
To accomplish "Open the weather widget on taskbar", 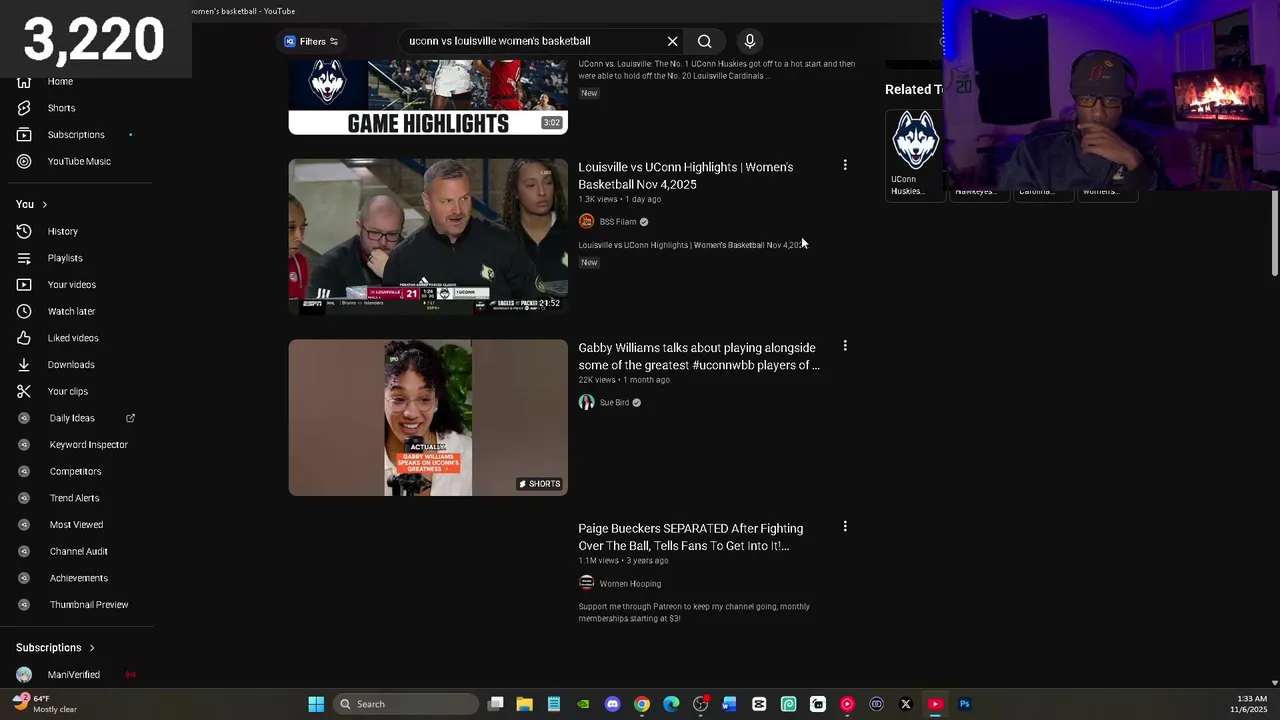I will click(45, 704).
